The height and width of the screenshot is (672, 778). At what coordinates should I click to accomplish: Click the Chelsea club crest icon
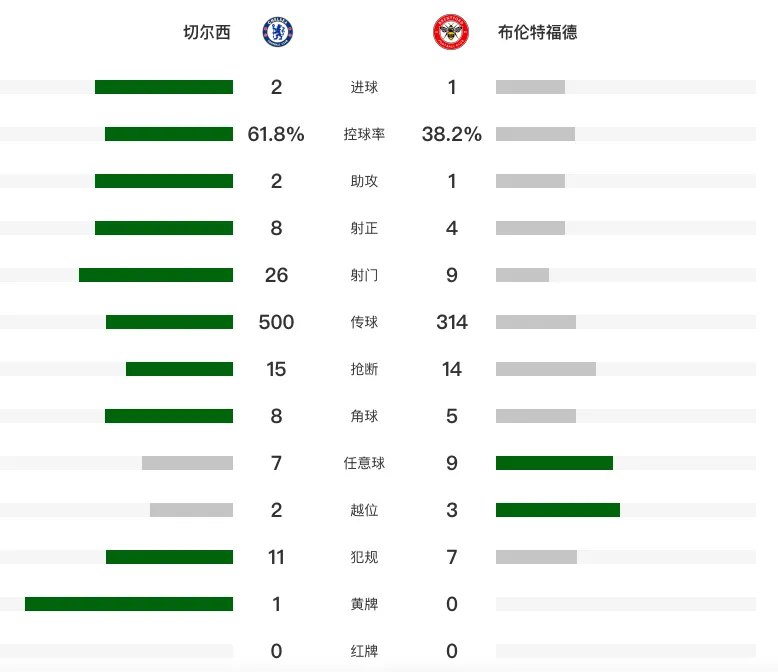277,32
